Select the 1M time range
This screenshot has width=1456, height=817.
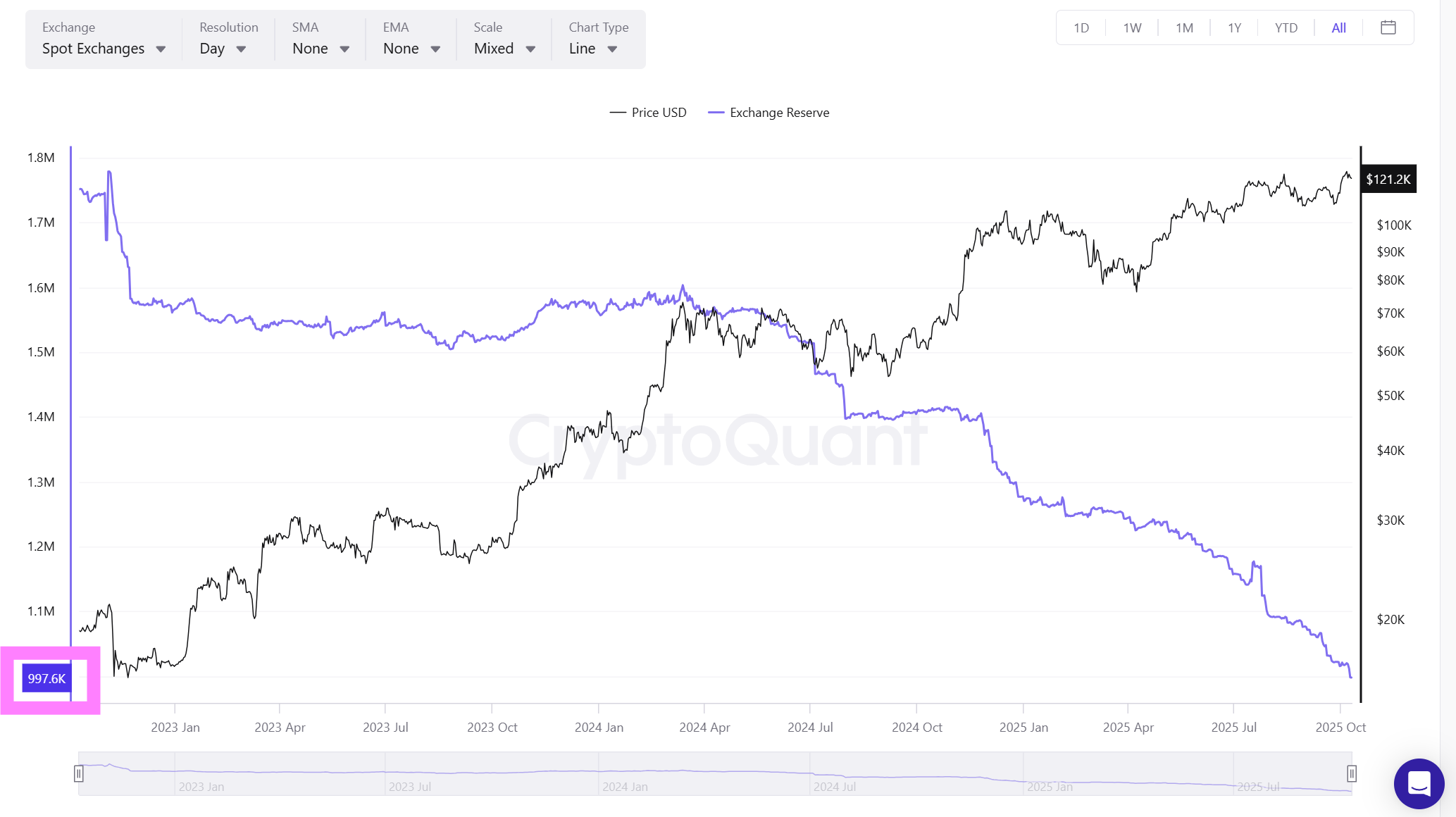coord(1184,28)
